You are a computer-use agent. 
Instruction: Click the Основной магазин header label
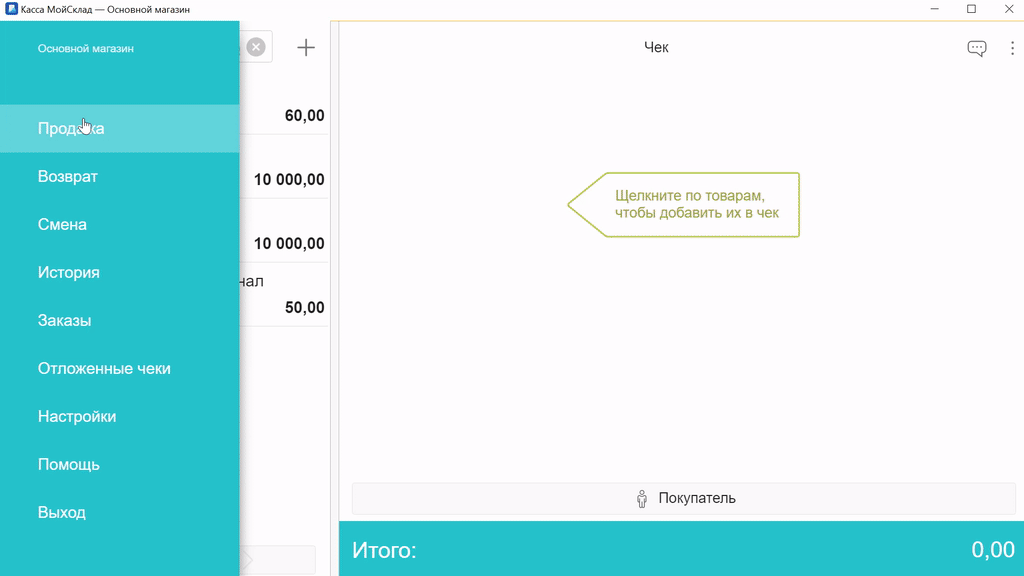86,48
